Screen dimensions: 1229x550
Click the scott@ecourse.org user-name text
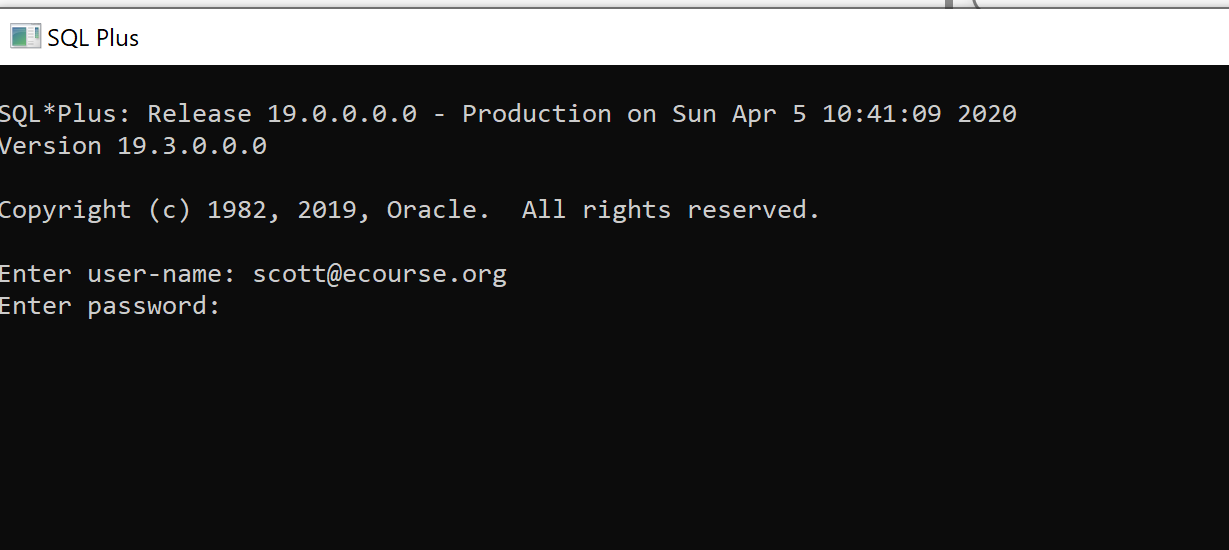(379, 274)
